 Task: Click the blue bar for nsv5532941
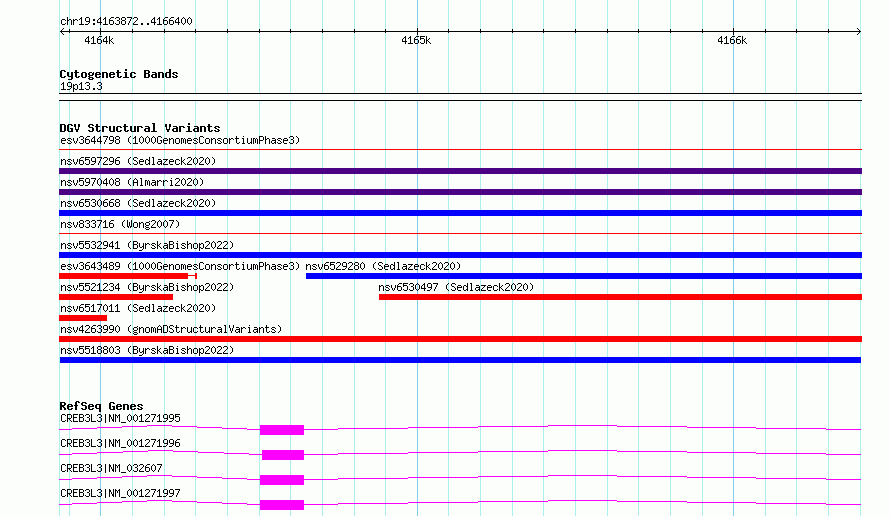point(460,255)
